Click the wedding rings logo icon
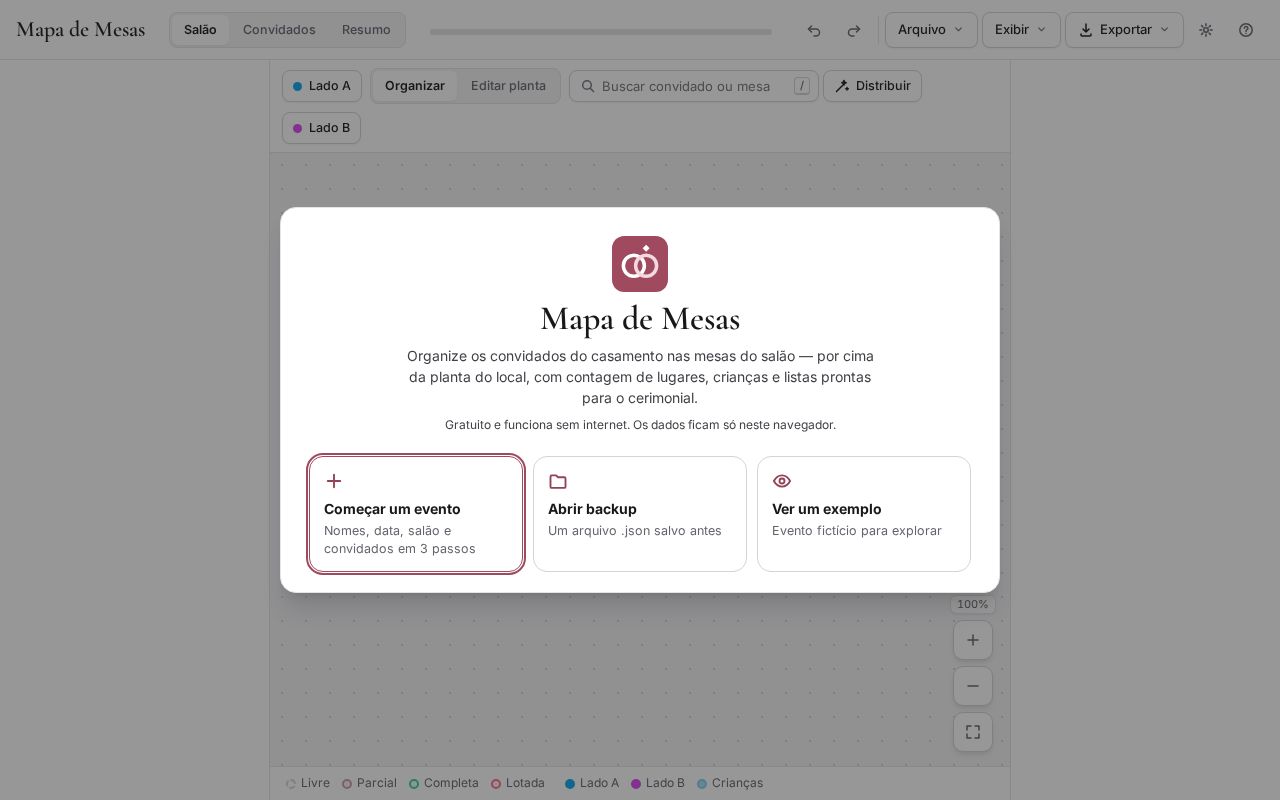 [640, 264]
